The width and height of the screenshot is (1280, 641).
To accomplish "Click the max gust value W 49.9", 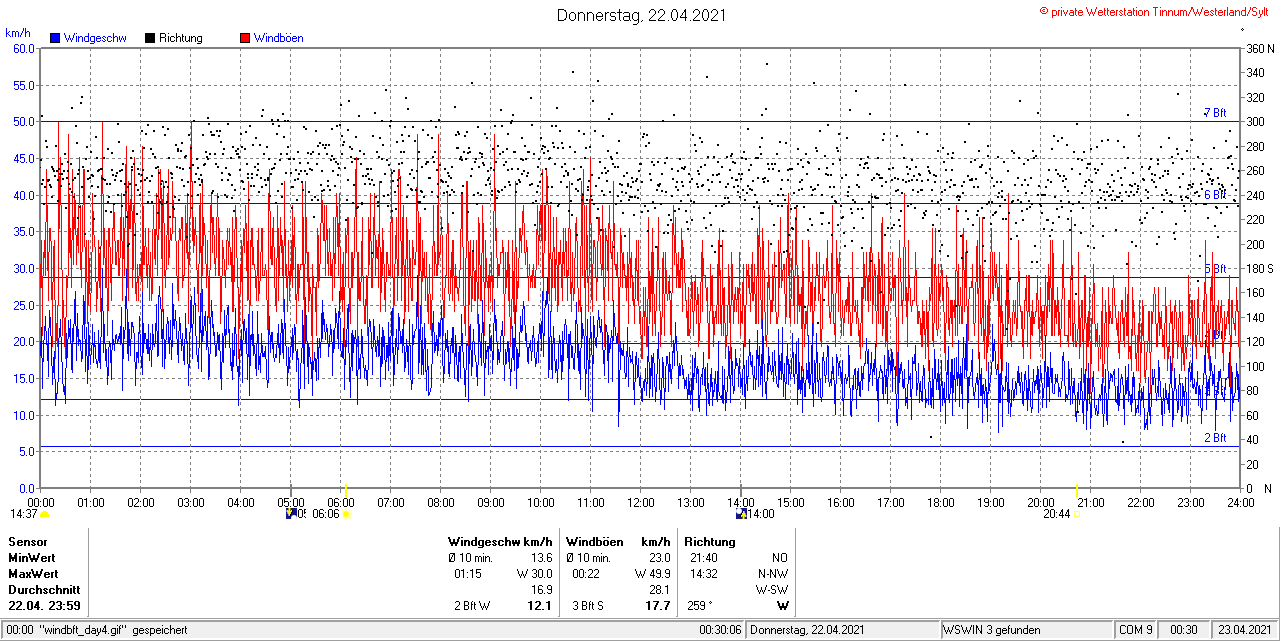I will pyautogui.click(x=652, y=574).
